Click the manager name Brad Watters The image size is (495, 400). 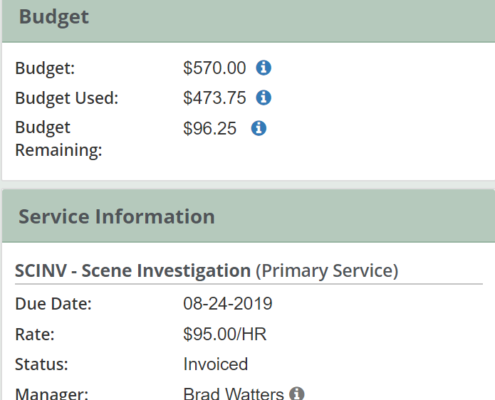point(233,394)
